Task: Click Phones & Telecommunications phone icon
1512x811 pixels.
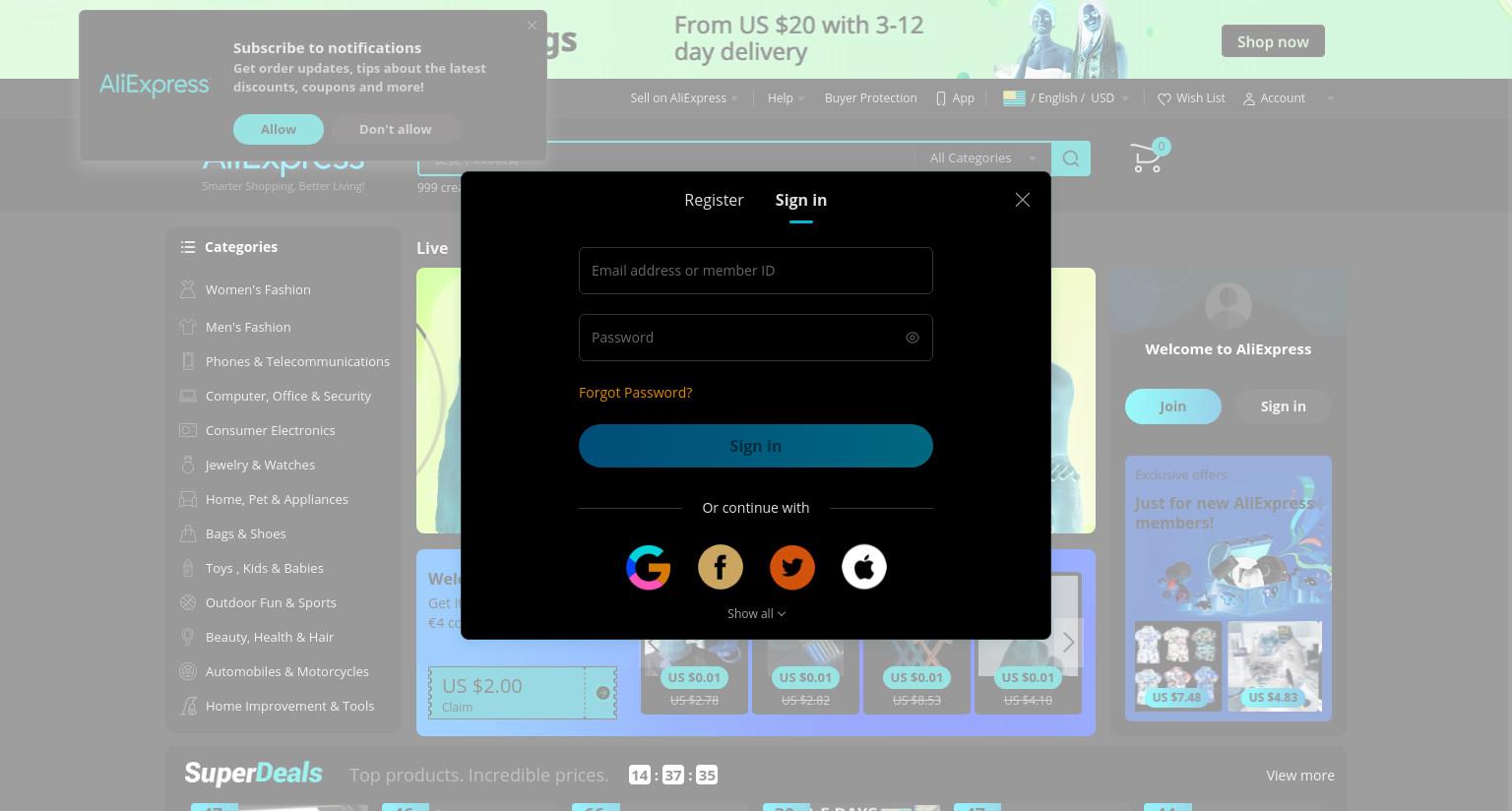Action: pos(188,361)
